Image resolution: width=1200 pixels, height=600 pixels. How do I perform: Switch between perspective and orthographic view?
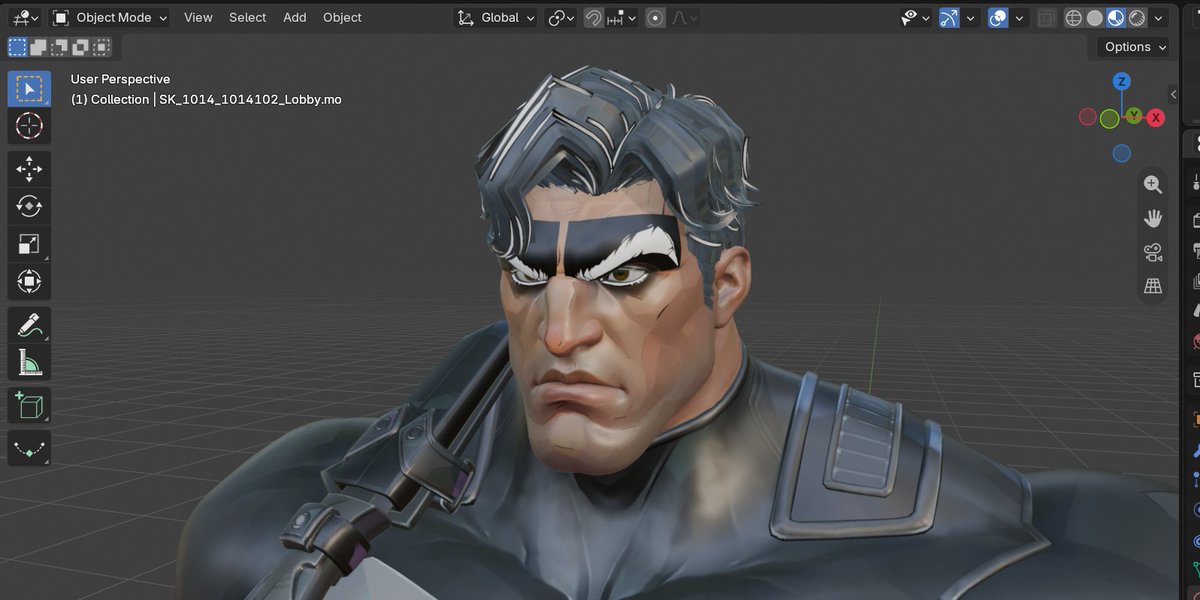point(1153,286)
